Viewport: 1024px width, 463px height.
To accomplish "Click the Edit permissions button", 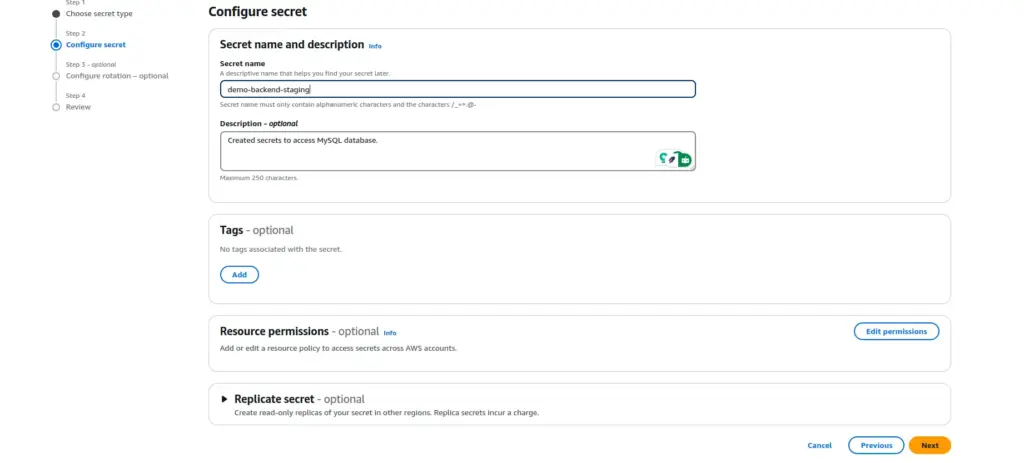I will click(896, 331).
